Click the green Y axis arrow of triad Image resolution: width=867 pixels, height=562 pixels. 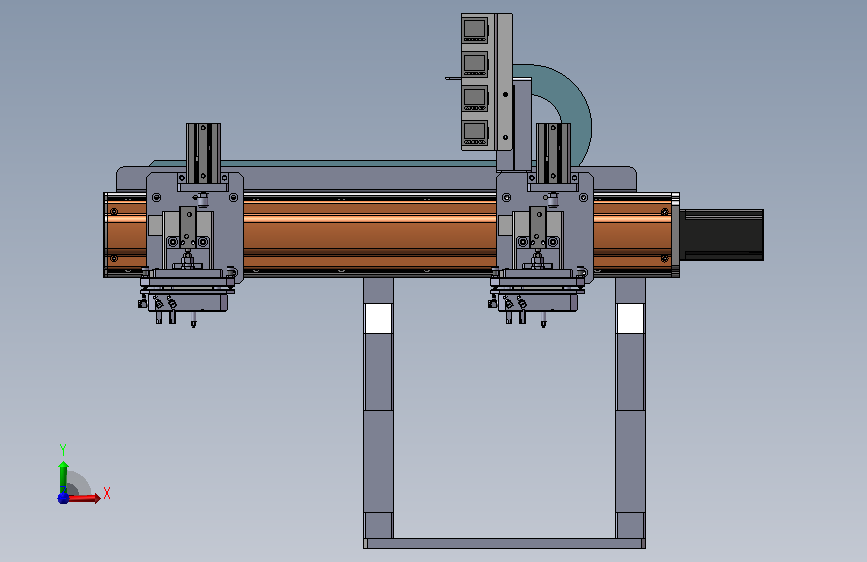point(63,476)
